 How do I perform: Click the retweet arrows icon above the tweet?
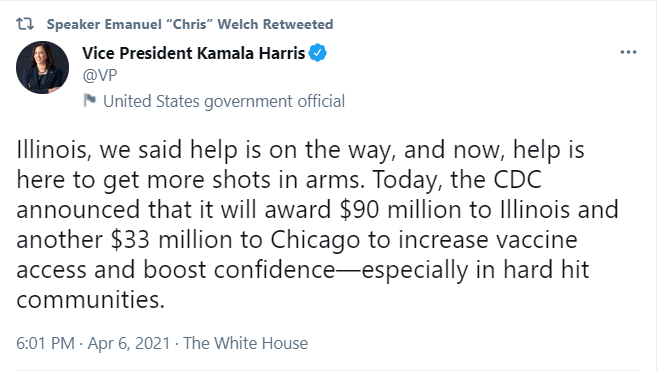[x=25, y=24]
